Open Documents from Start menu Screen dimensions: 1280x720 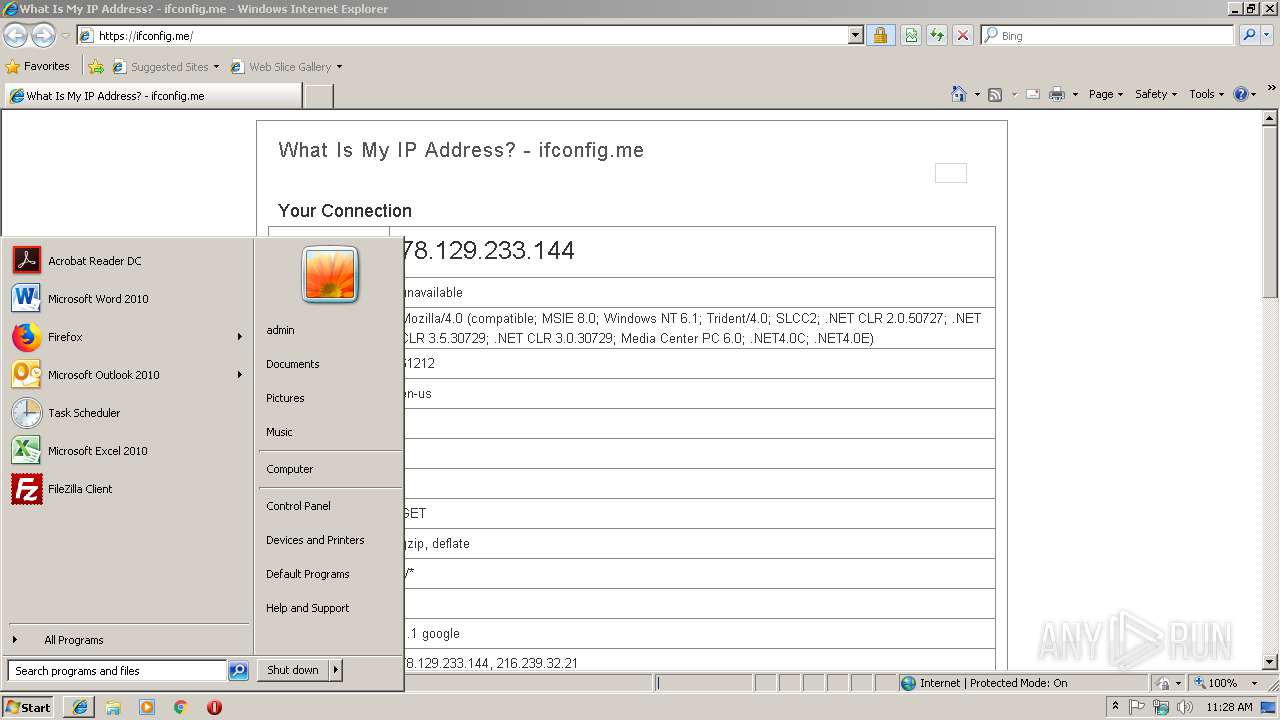coord(293,364)
